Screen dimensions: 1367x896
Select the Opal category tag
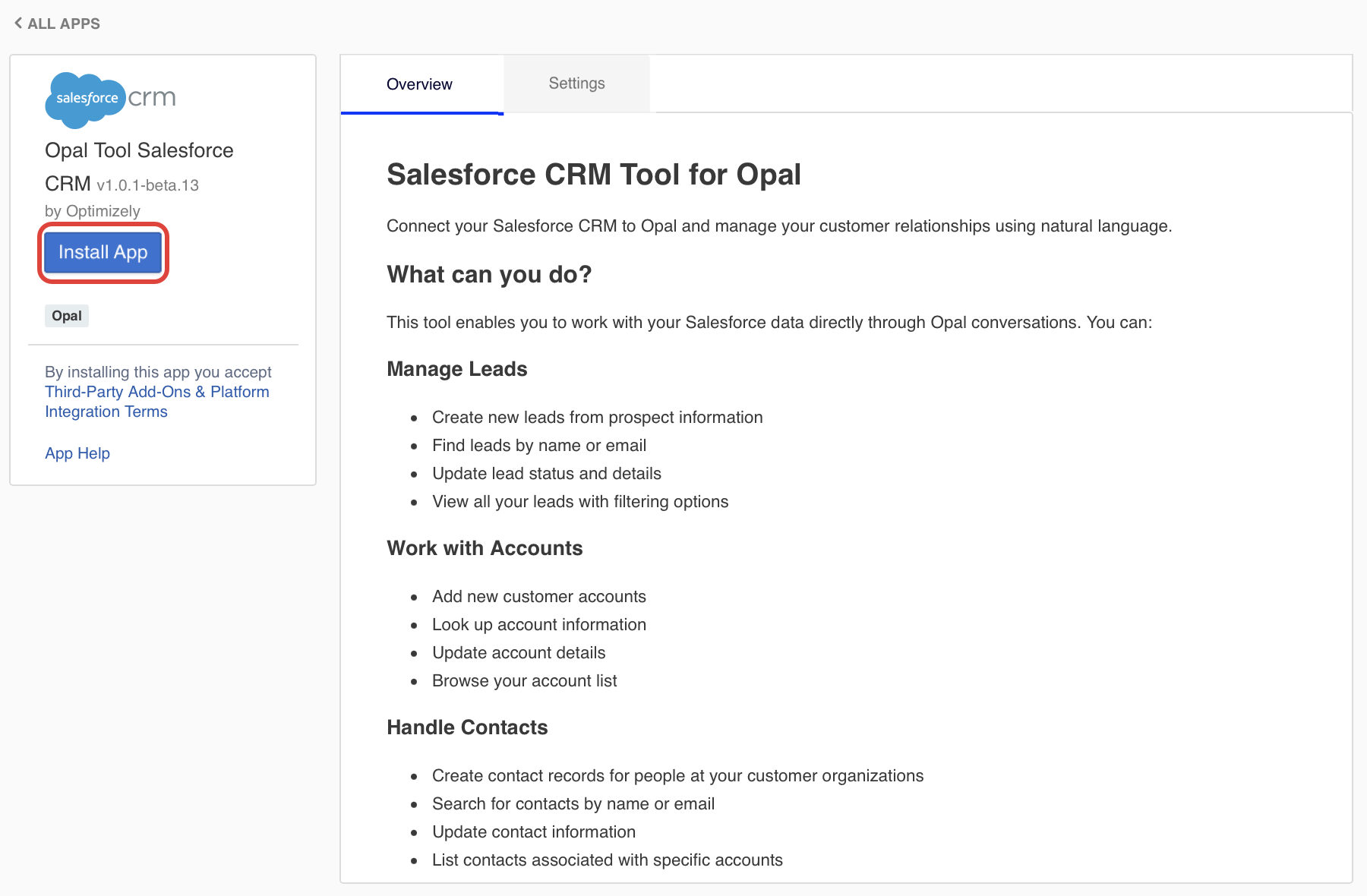pos(67,316)
